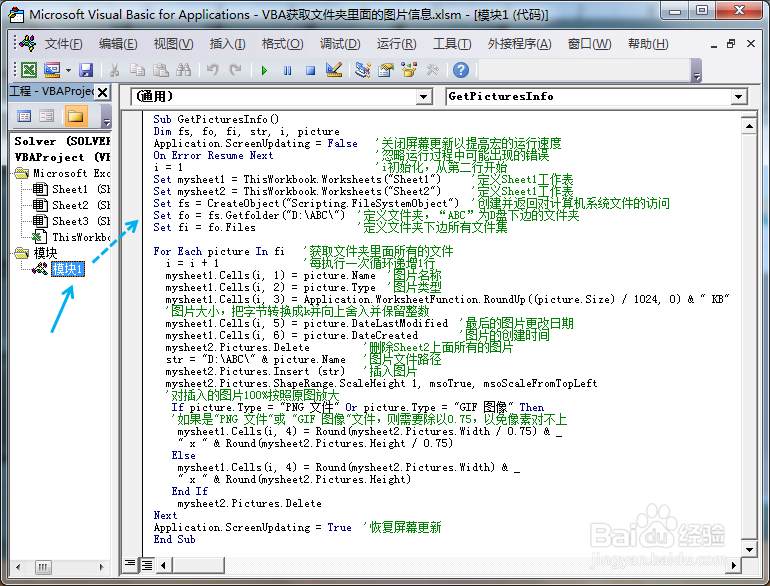Select Solver (SOLVER project node

(x=62, y=141)
